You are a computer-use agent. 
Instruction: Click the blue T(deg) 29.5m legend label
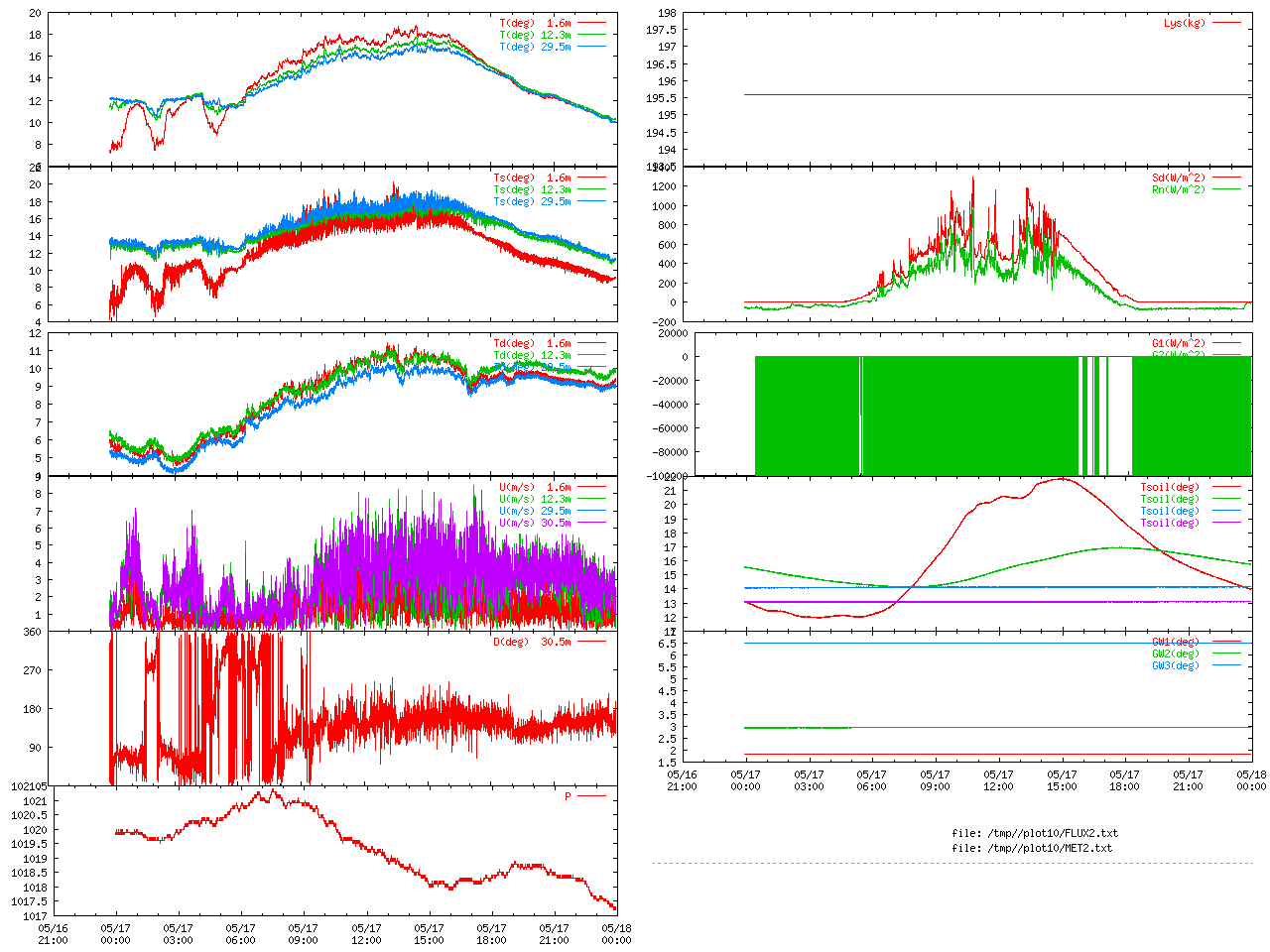click(x=535, y=47)
